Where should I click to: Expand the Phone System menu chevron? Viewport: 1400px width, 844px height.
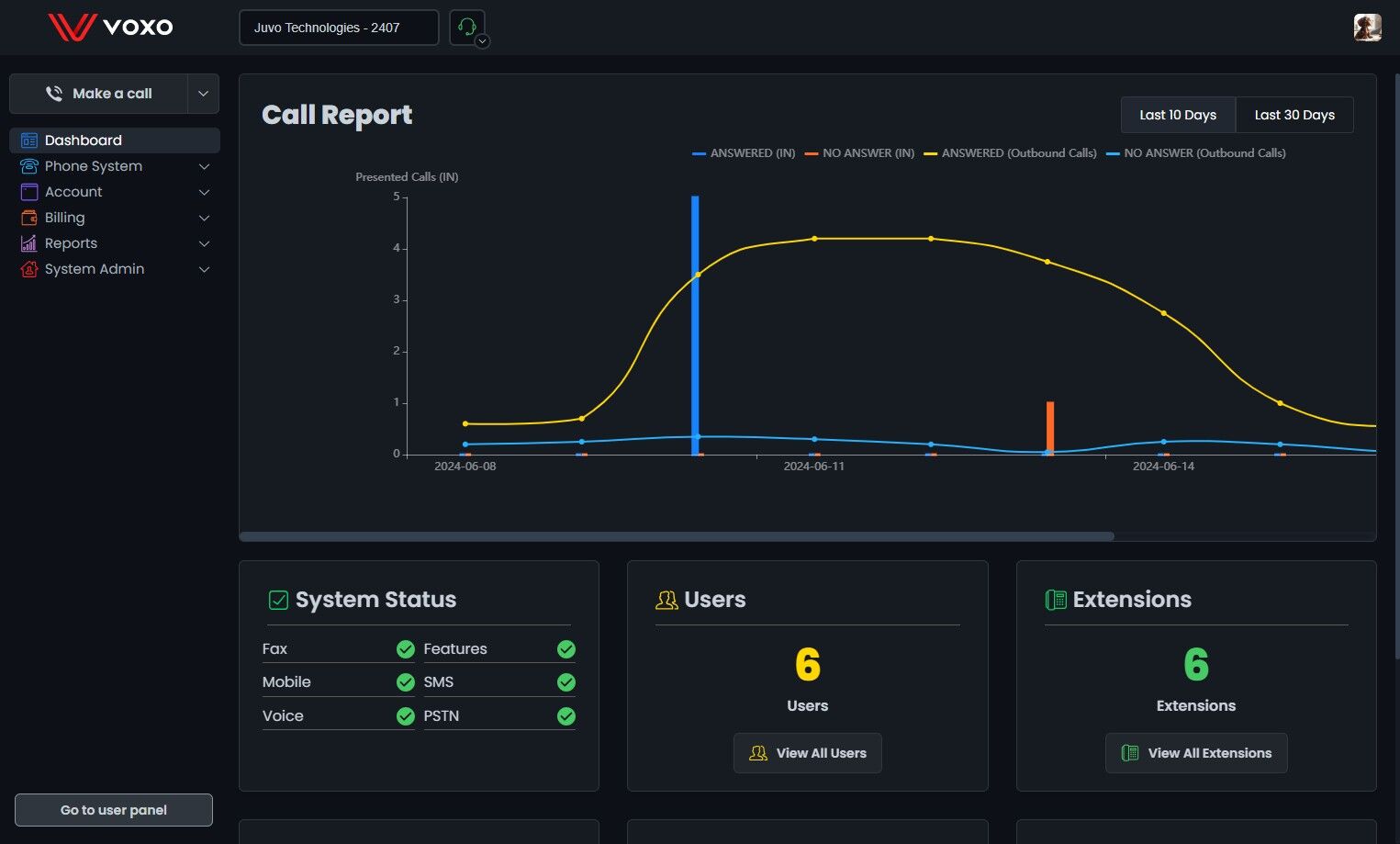pos(205,166)
